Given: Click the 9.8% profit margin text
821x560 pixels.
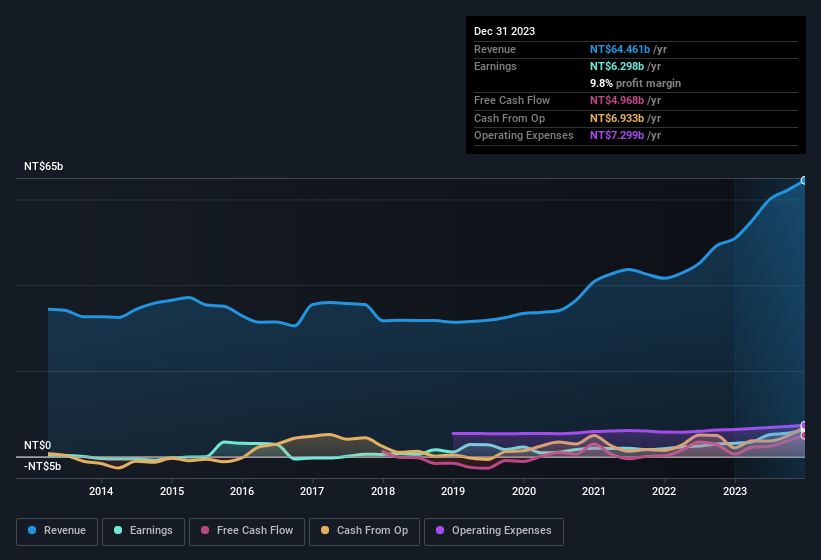Looking at the screenshot, I should point(635,83).
